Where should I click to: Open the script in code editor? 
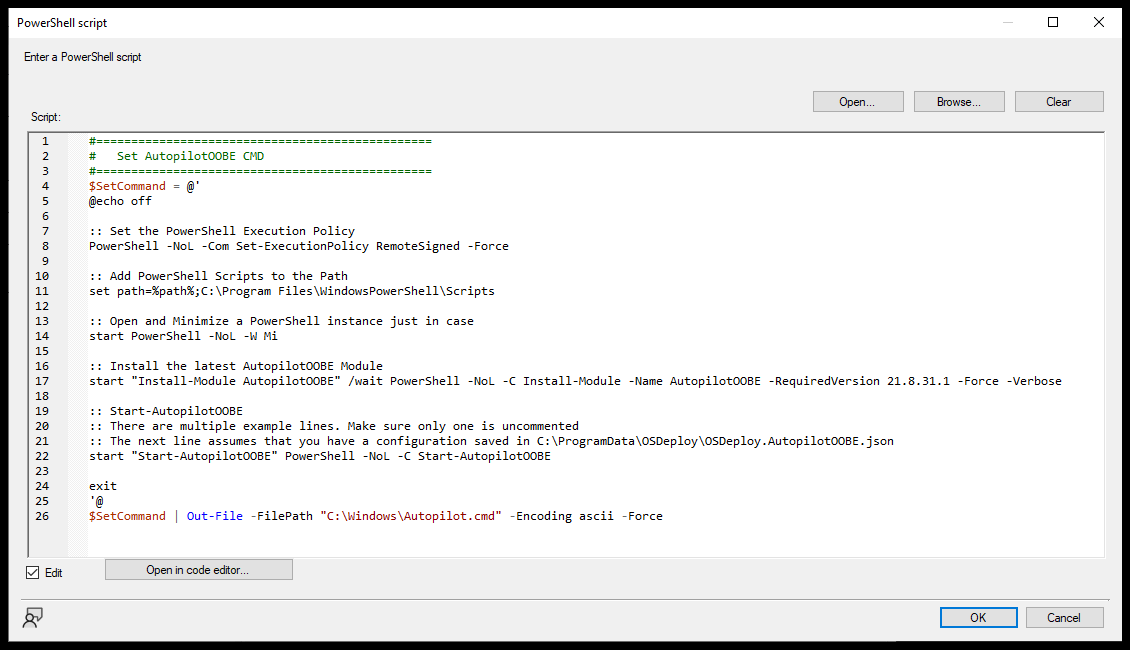click(198, 569)
